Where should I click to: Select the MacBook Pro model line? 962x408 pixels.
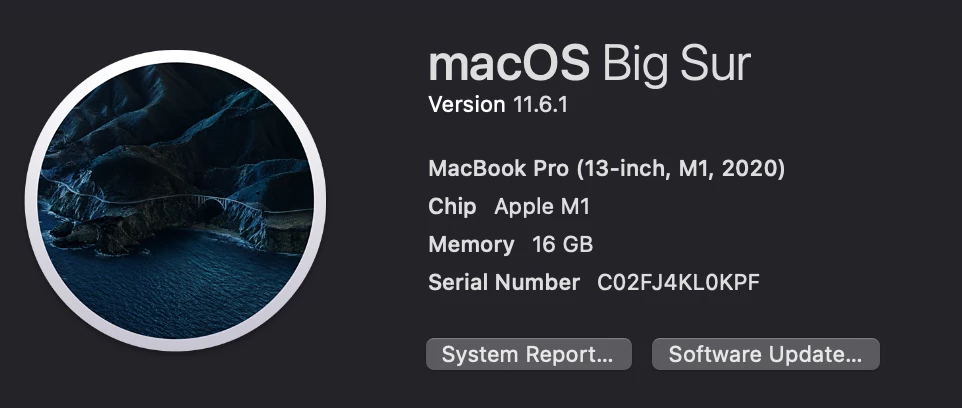pyautogui.click(x=606, y=168)
